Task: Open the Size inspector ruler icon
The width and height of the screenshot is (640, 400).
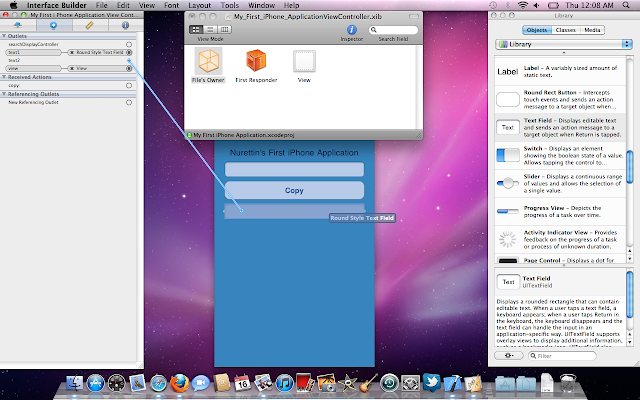Action: pos(89,25)
